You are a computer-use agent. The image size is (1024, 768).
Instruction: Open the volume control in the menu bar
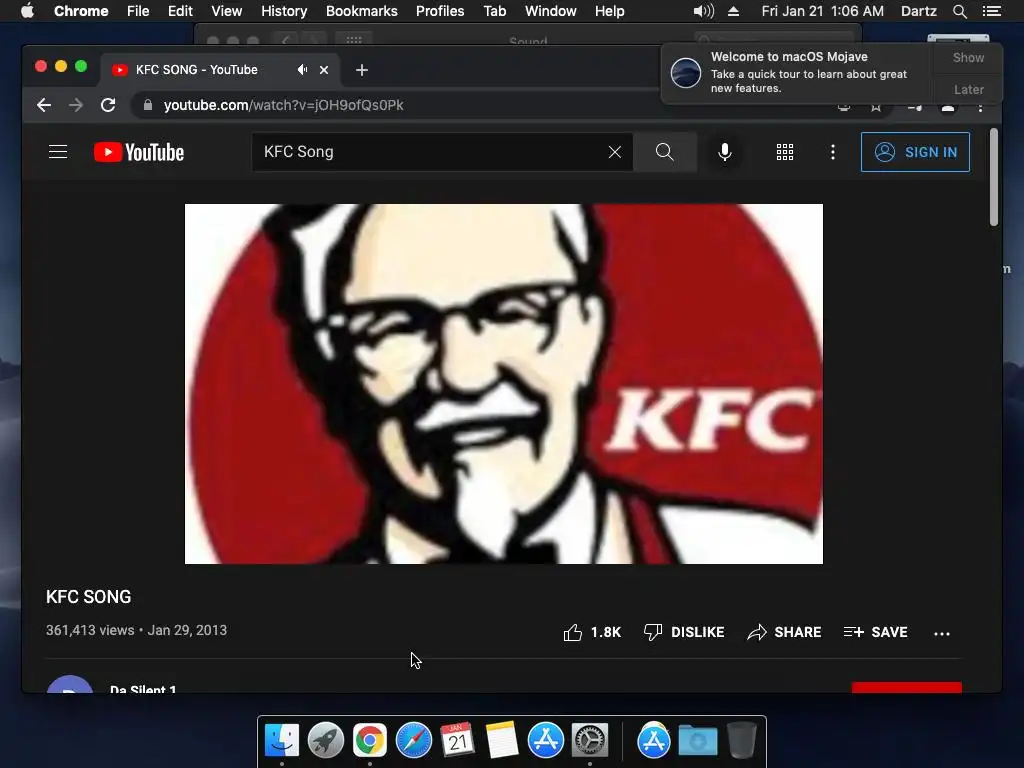[703, 11]
